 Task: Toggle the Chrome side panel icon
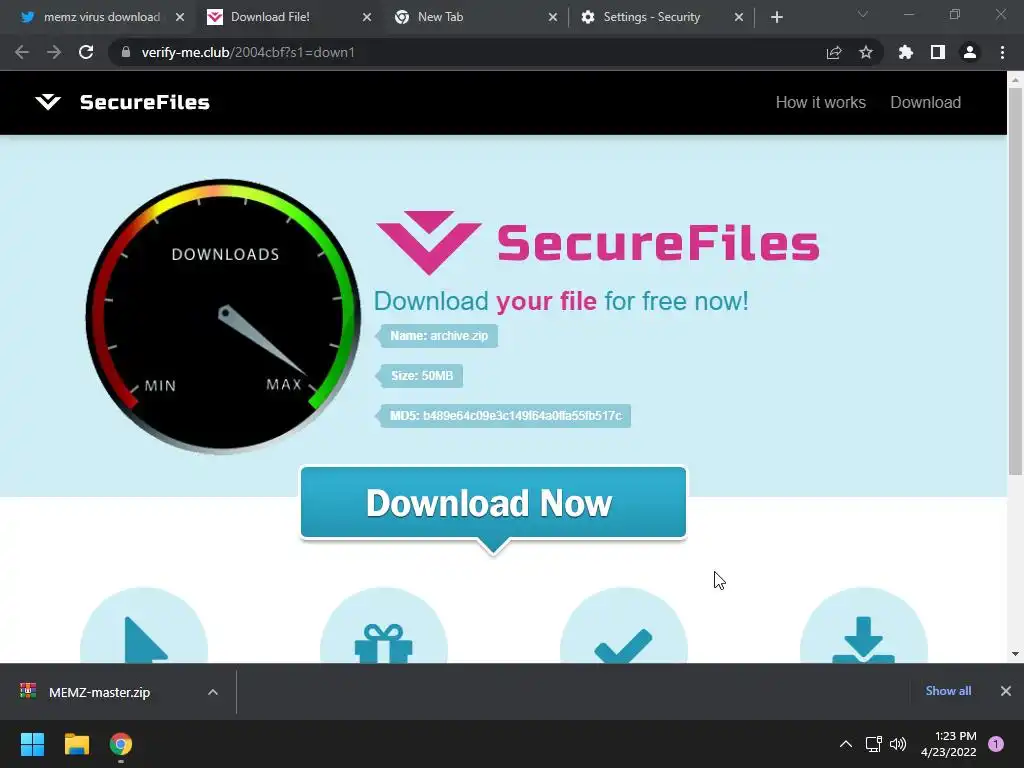[938, 52]
